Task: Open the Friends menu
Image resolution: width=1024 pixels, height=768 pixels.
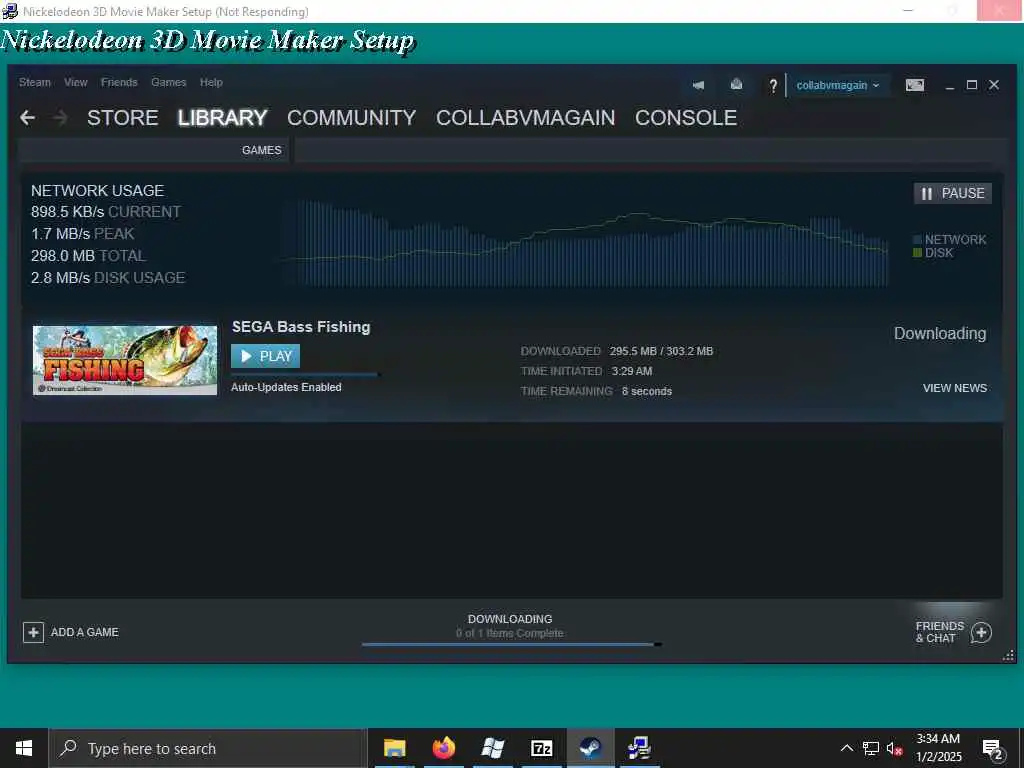Action: click(119, 82)
